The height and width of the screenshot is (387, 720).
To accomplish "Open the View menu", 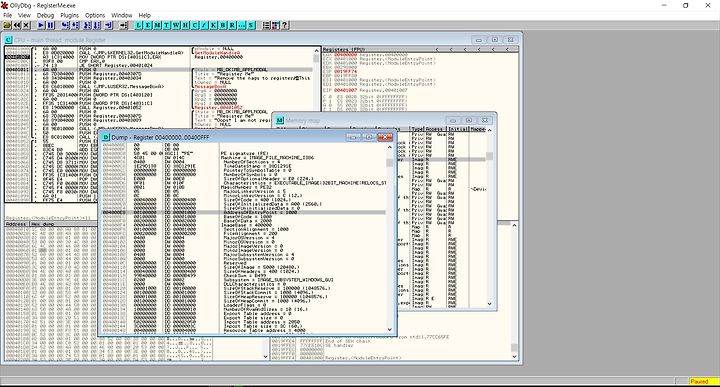I will click(x=24, y=15).
